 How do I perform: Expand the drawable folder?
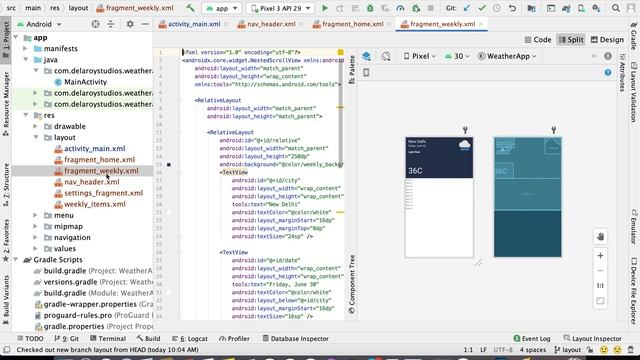point(36,127)
